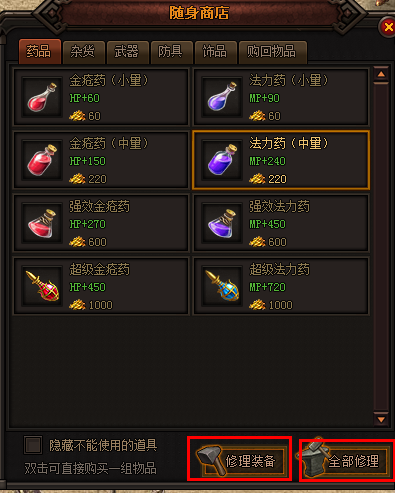Click the scroll down arrow

tap(381, 419)
